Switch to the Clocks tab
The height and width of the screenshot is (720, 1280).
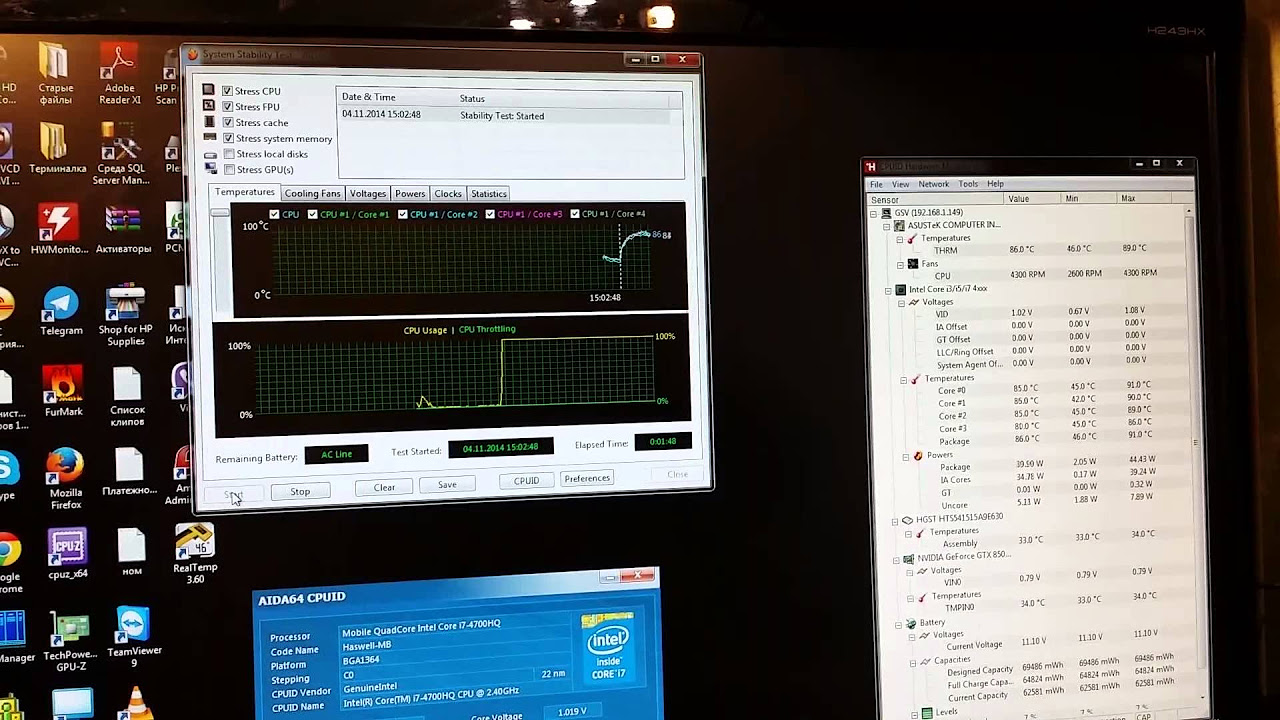448,193
